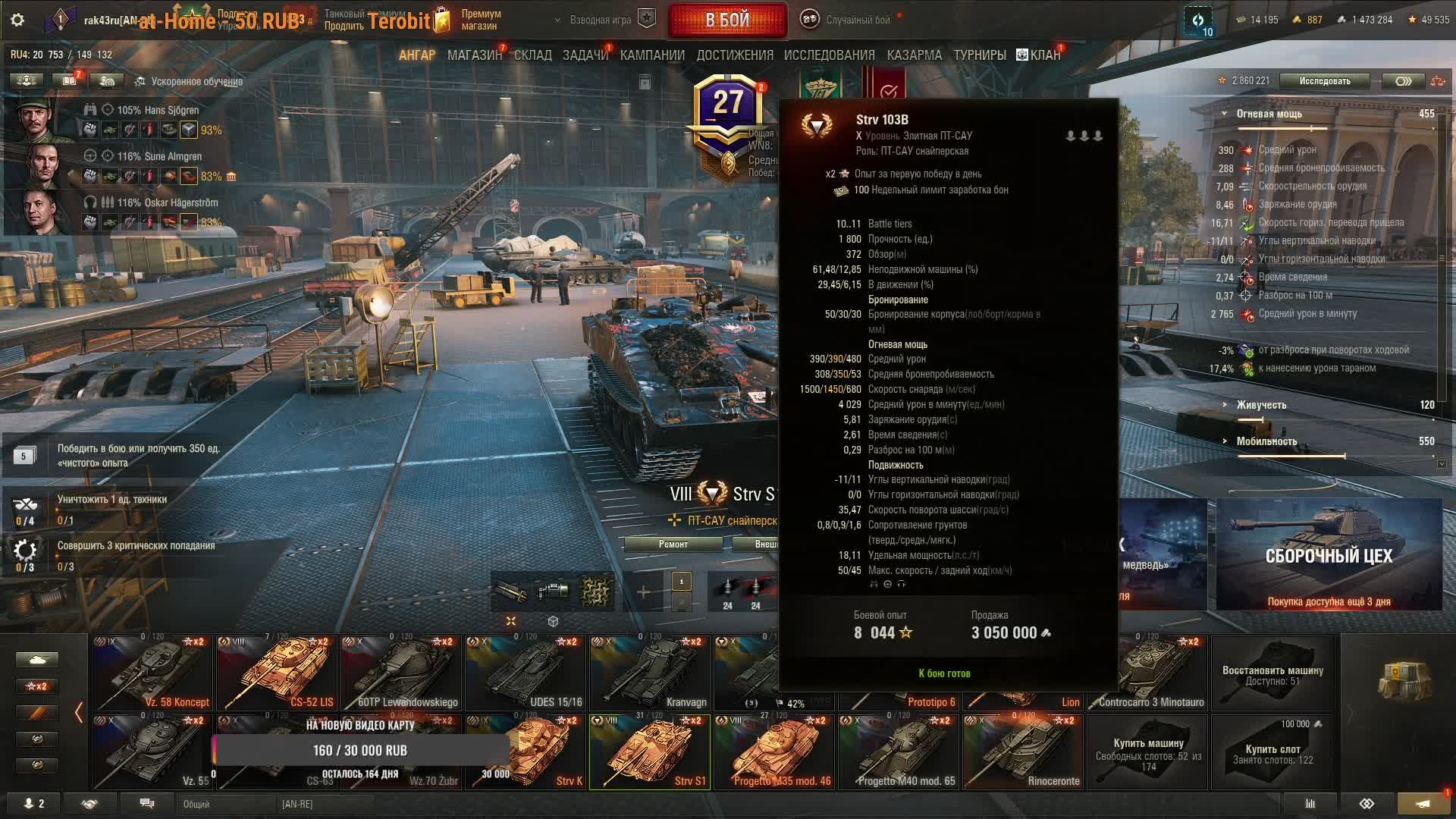The width and height of the screenshot is (1456, 819).
Task: Toggle the tank-type carousel filter button
Action: pos(37,660)
